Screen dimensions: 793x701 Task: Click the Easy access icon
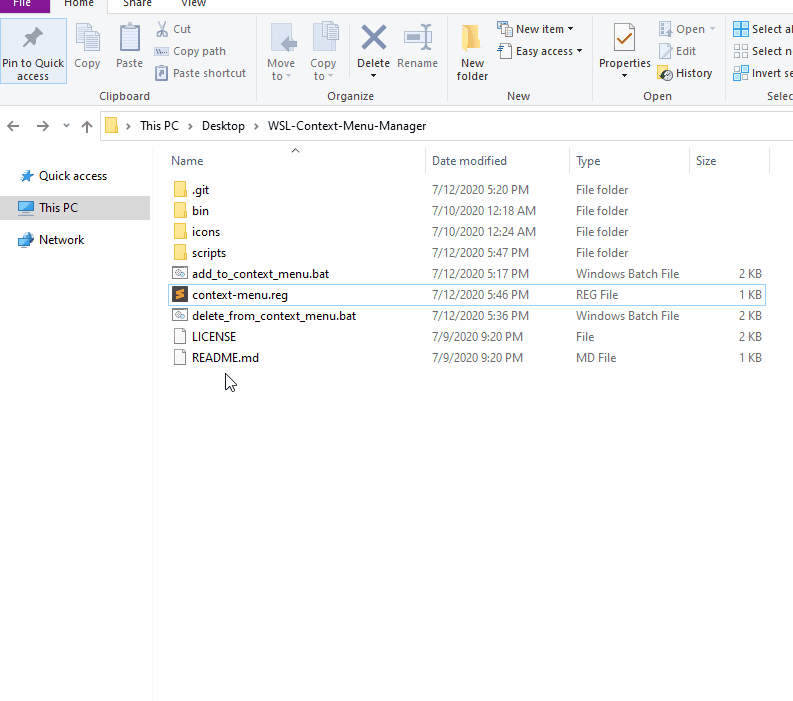click(x=505, y=51)
